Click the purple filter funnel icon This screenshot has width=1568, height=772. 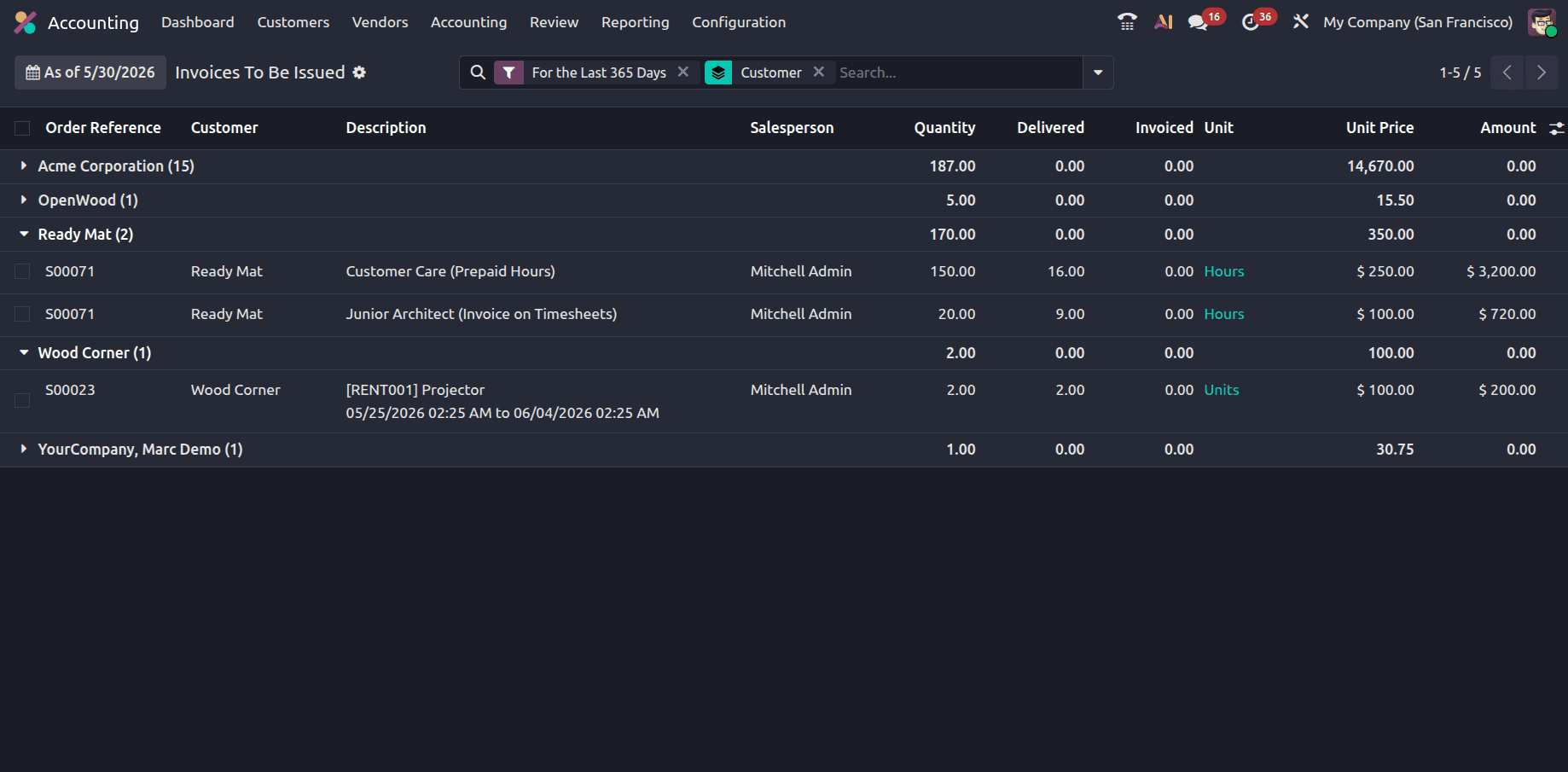(x=508, y=73)
